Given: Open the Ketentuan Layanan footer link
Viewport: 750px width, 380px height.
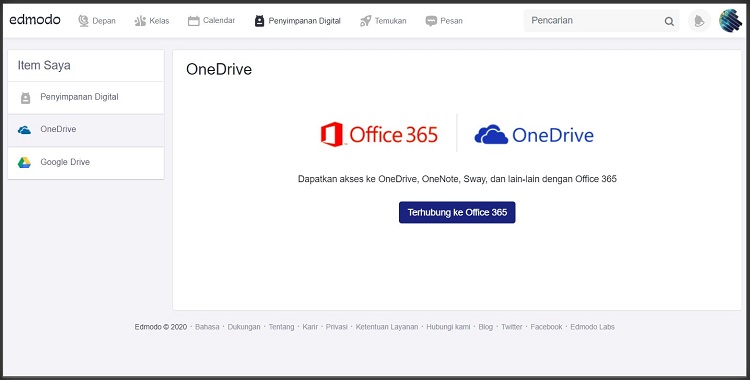Looking at the screenshot, I should click(x=387, y=327).
